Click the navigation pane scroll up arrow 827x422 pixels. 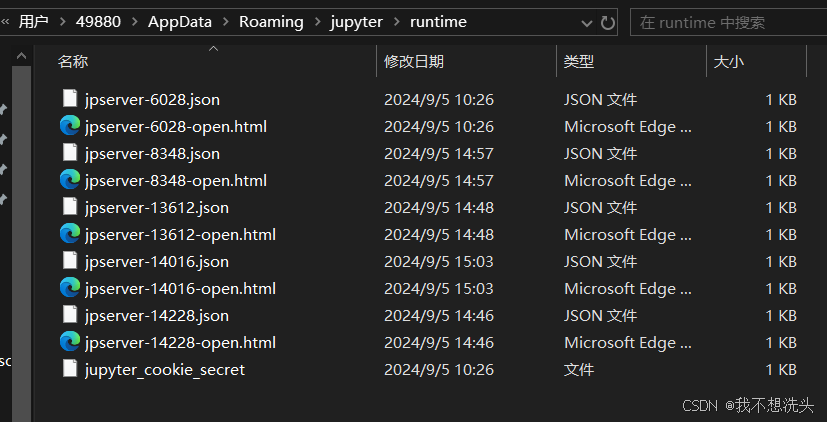point(21,56)
